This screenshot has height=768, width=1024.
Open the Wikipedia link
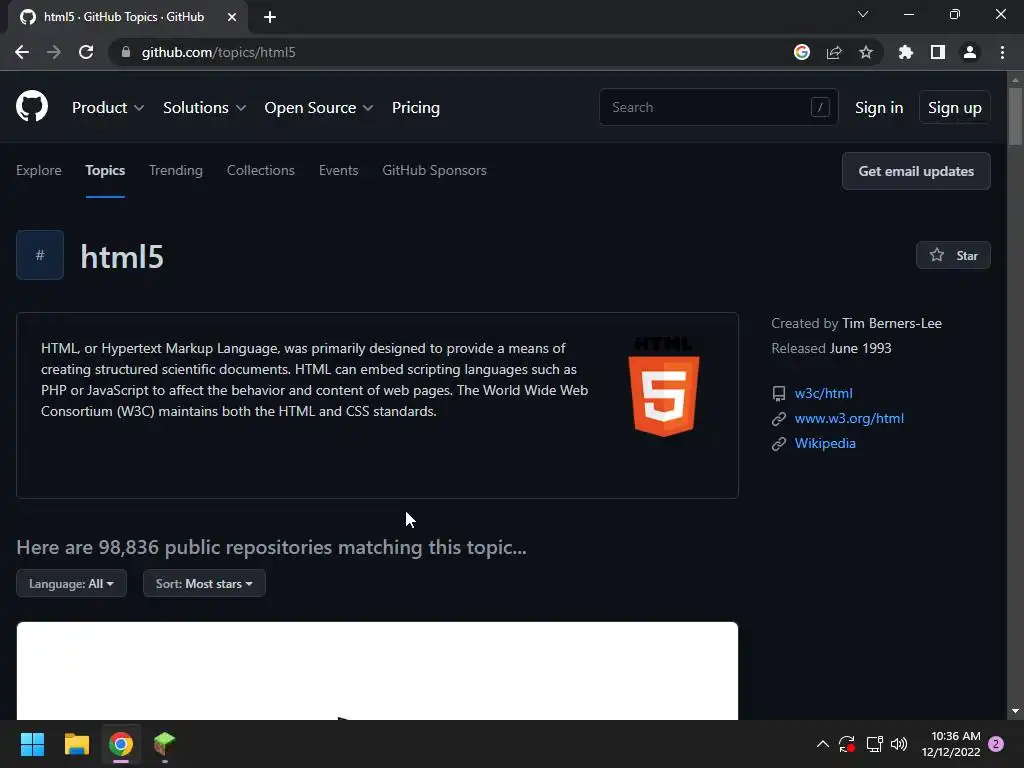[x=825, y=443]
